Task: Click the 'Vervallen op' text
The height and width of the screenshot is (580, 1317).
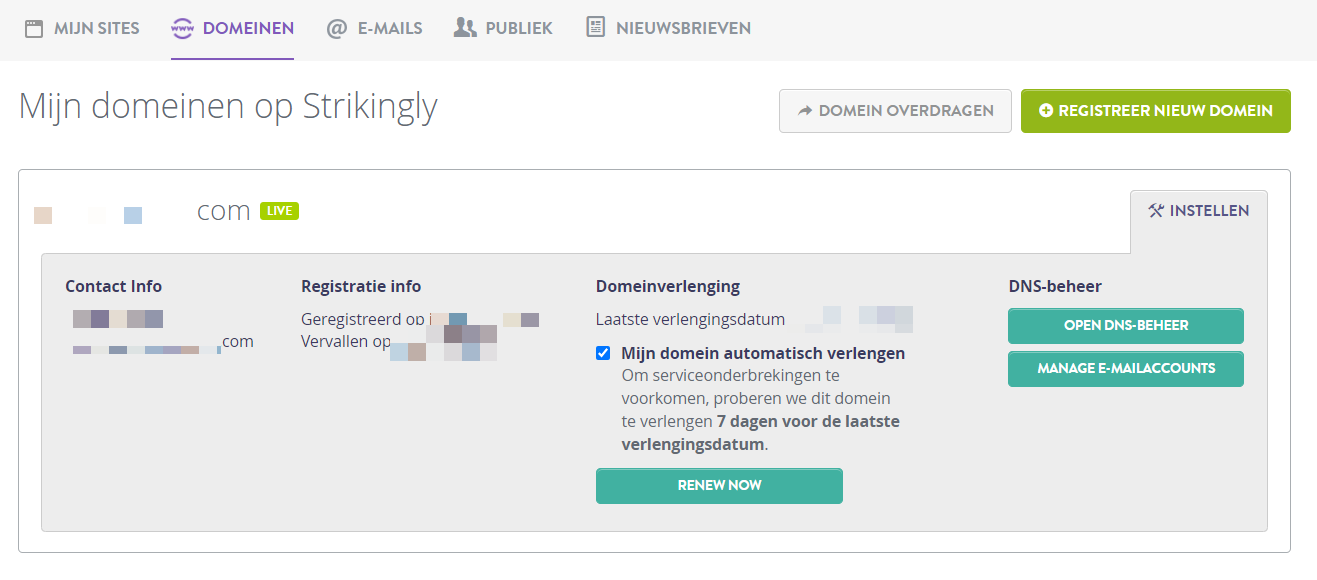Action: click(x=345, y=341)
